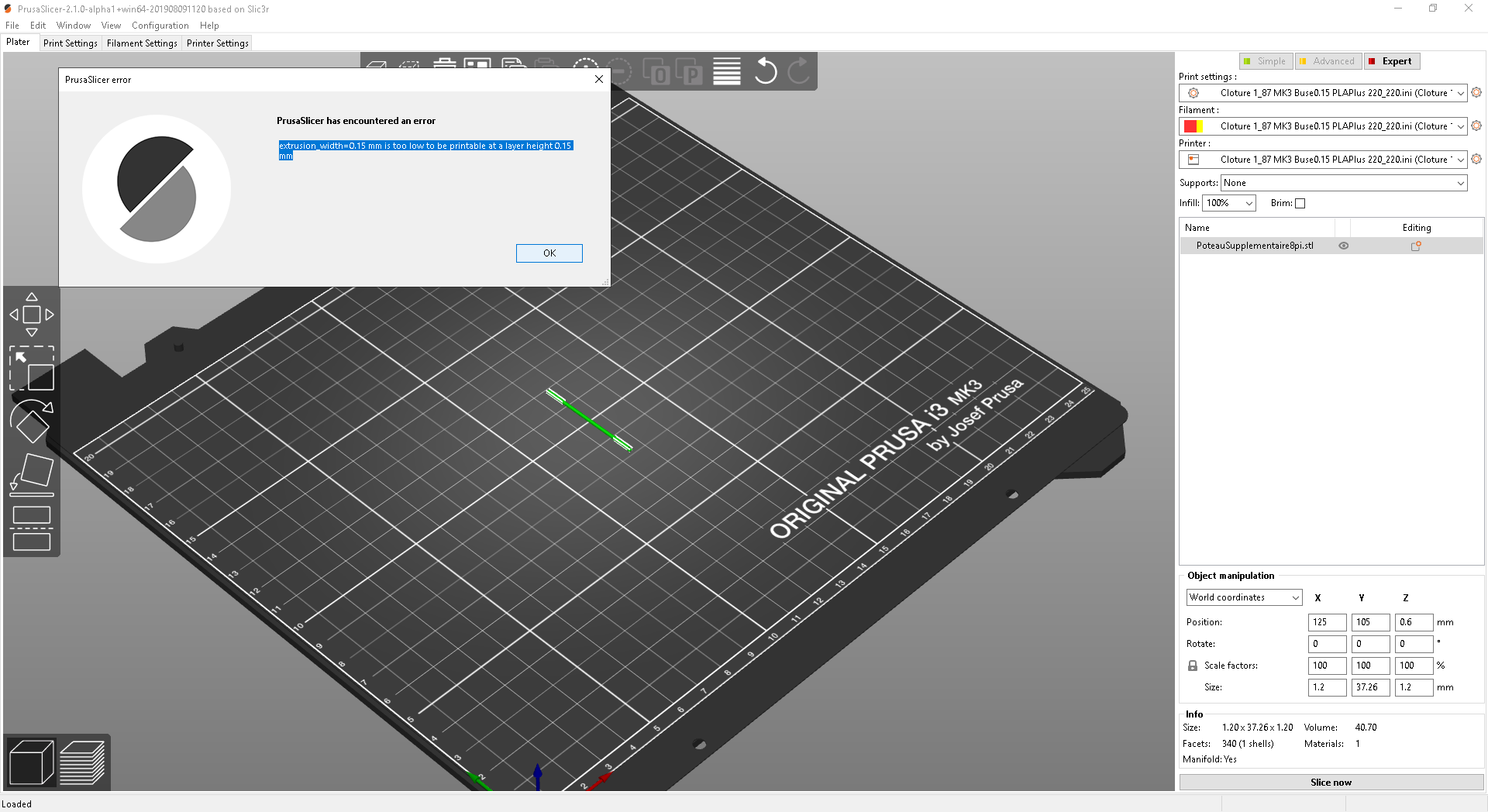Image resolution: width=1488 pixels, height=812 pixels.
Task: Open the Printer preset dropdown
Action: click(1323, 160)
